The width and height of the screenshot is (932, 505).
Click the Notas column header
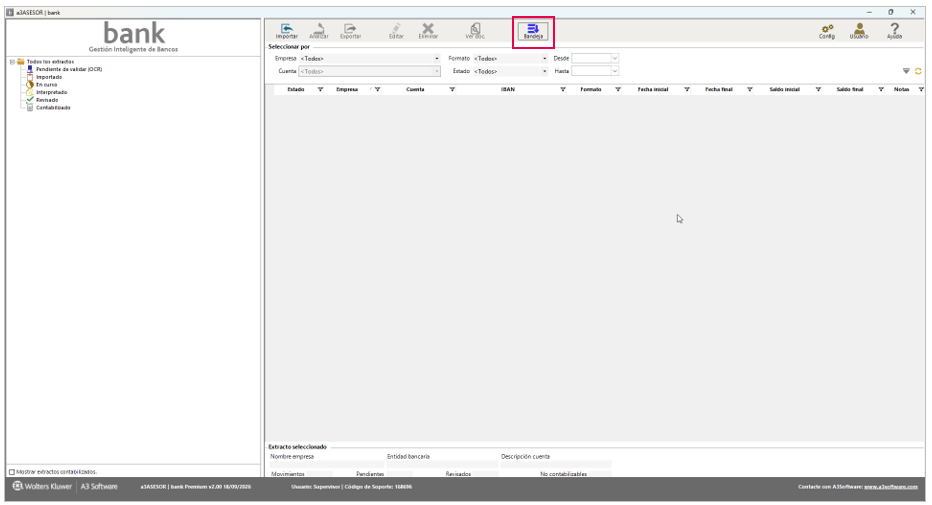[902, 90]
